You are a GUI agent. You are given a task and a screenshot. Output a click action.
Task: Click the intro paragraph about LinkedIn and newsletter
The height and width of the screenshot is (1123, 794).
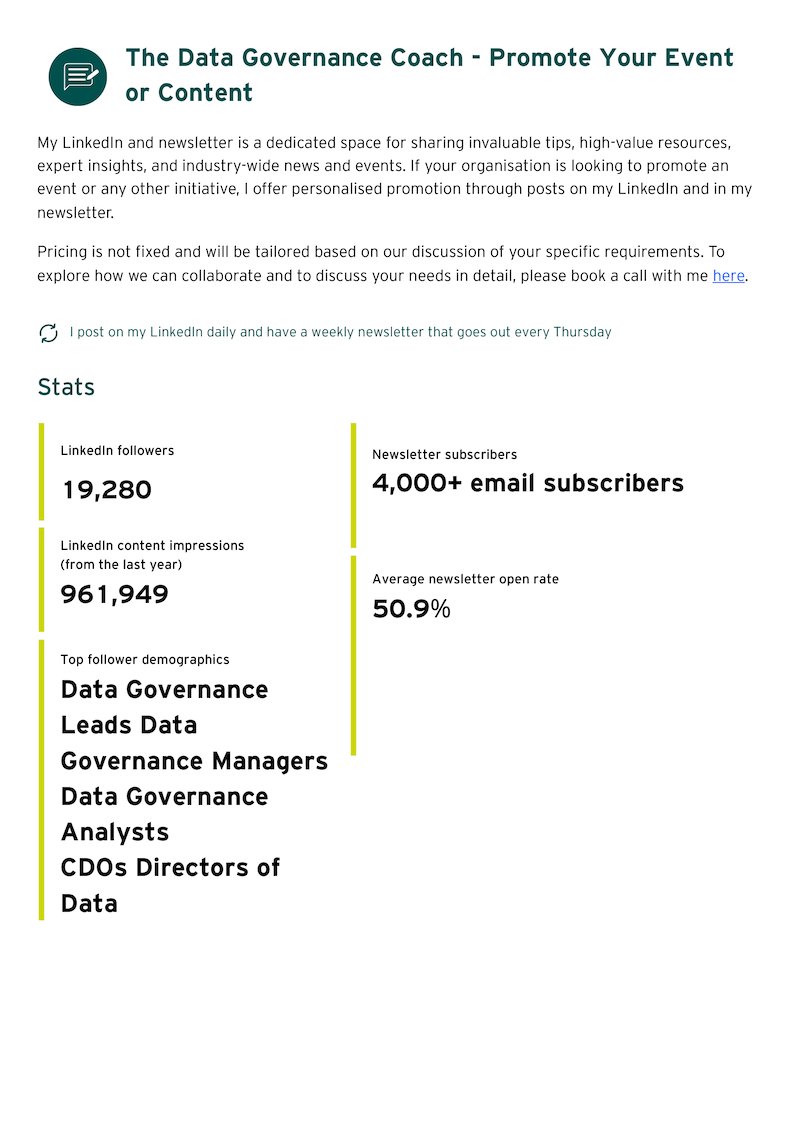394,178
